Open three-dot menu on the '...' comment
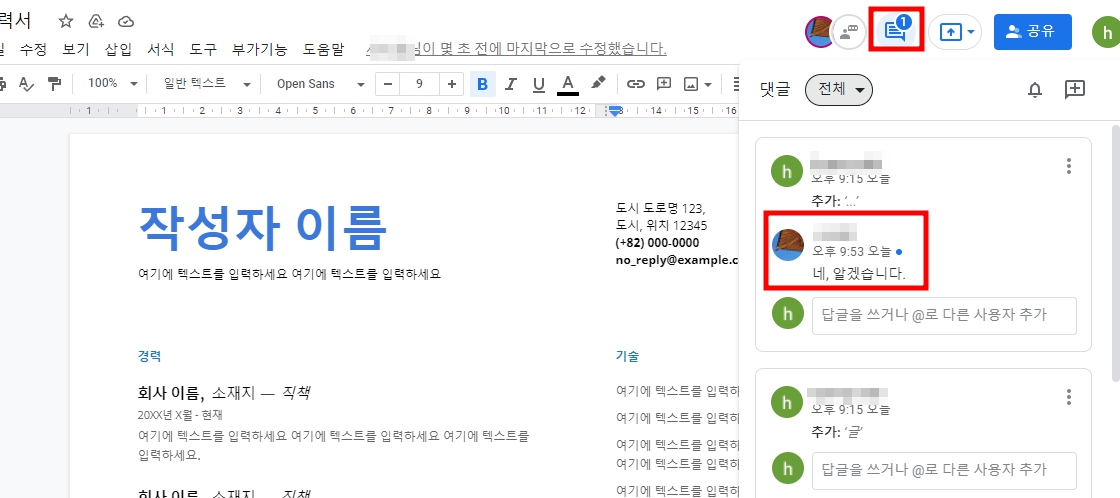Screen dimensions: 1120x498 (x=1069, y=166)
